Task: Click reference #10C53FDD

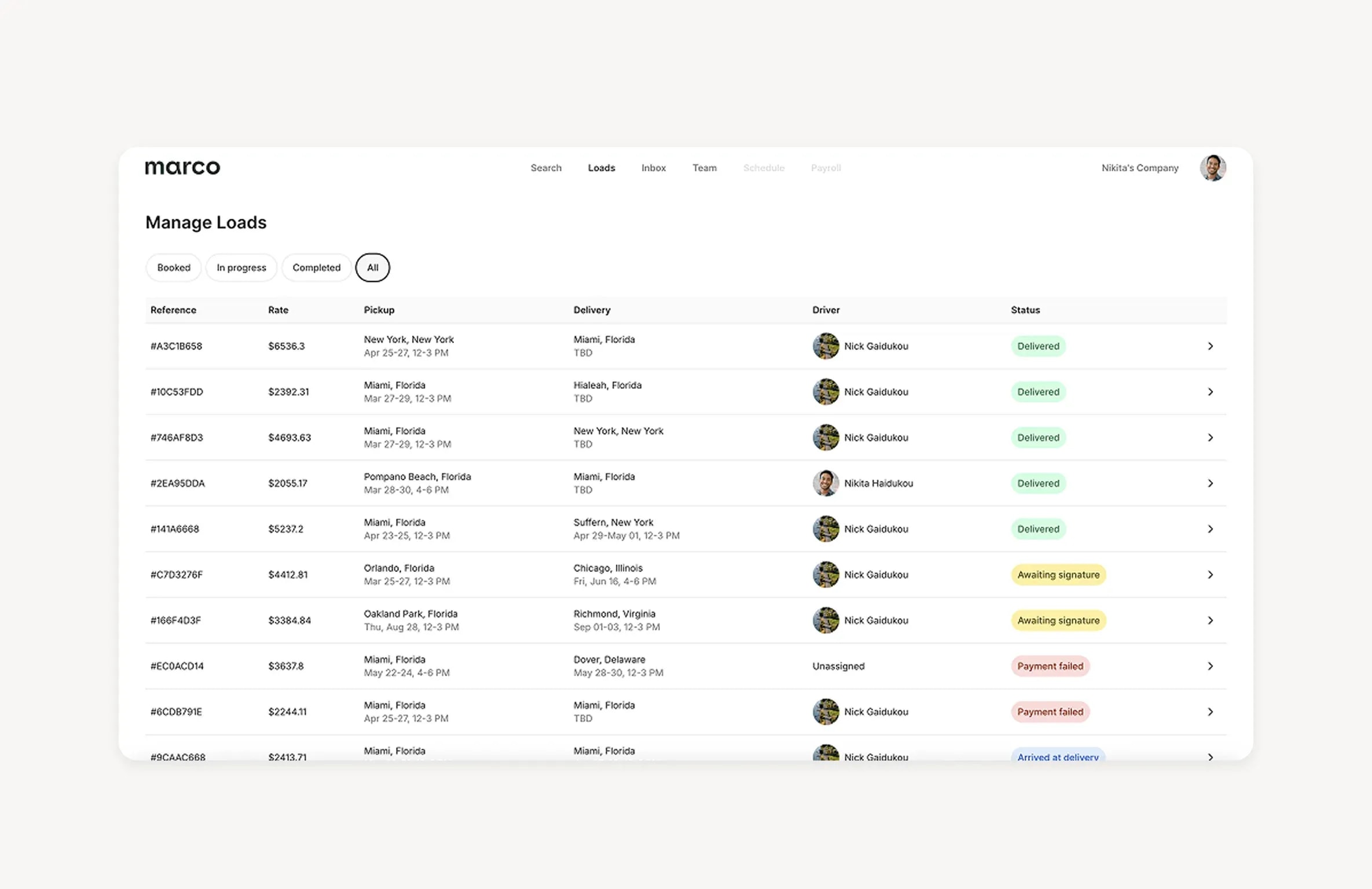Action: 177,392
